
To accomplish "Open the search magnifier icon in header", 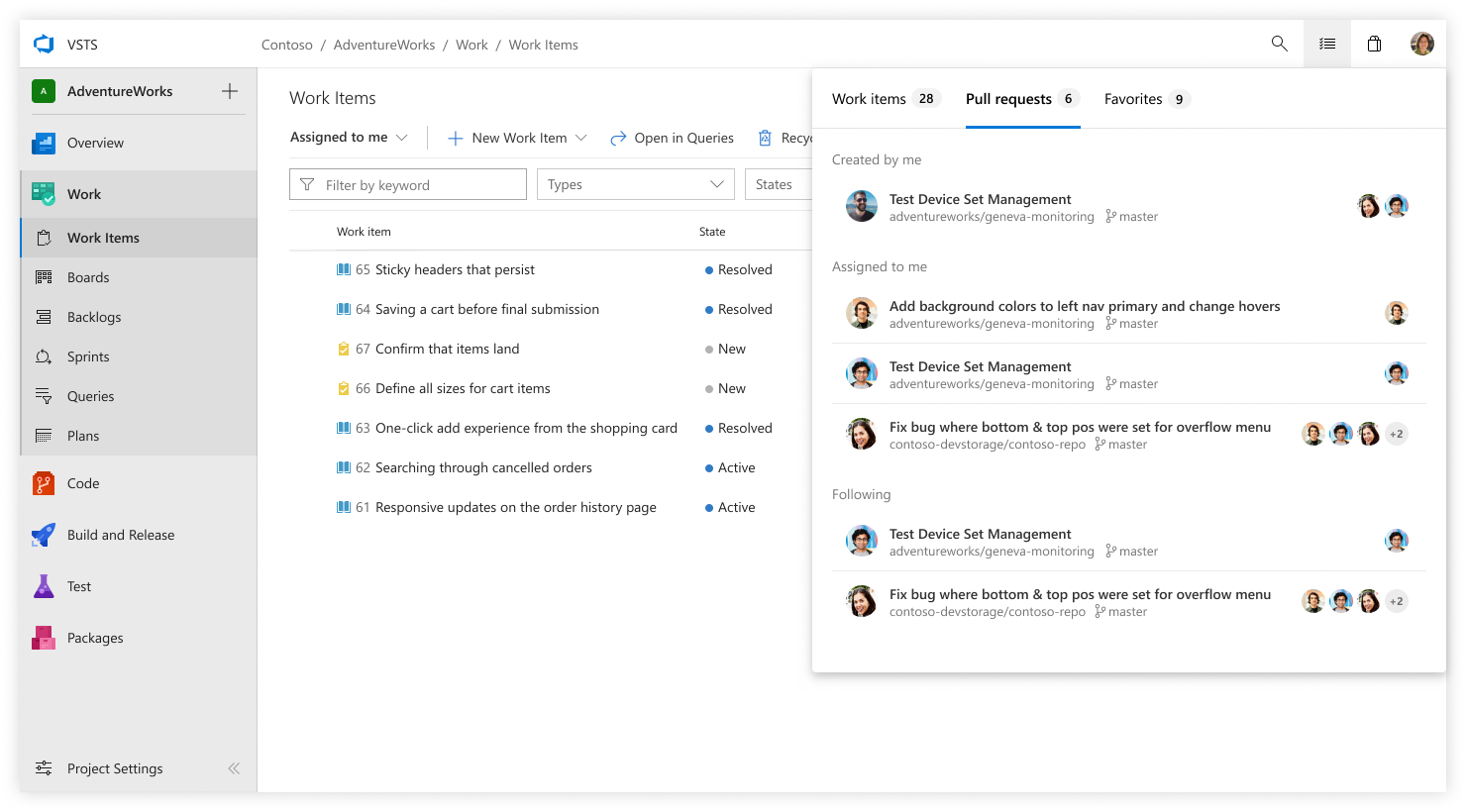I will [1280, 44].
